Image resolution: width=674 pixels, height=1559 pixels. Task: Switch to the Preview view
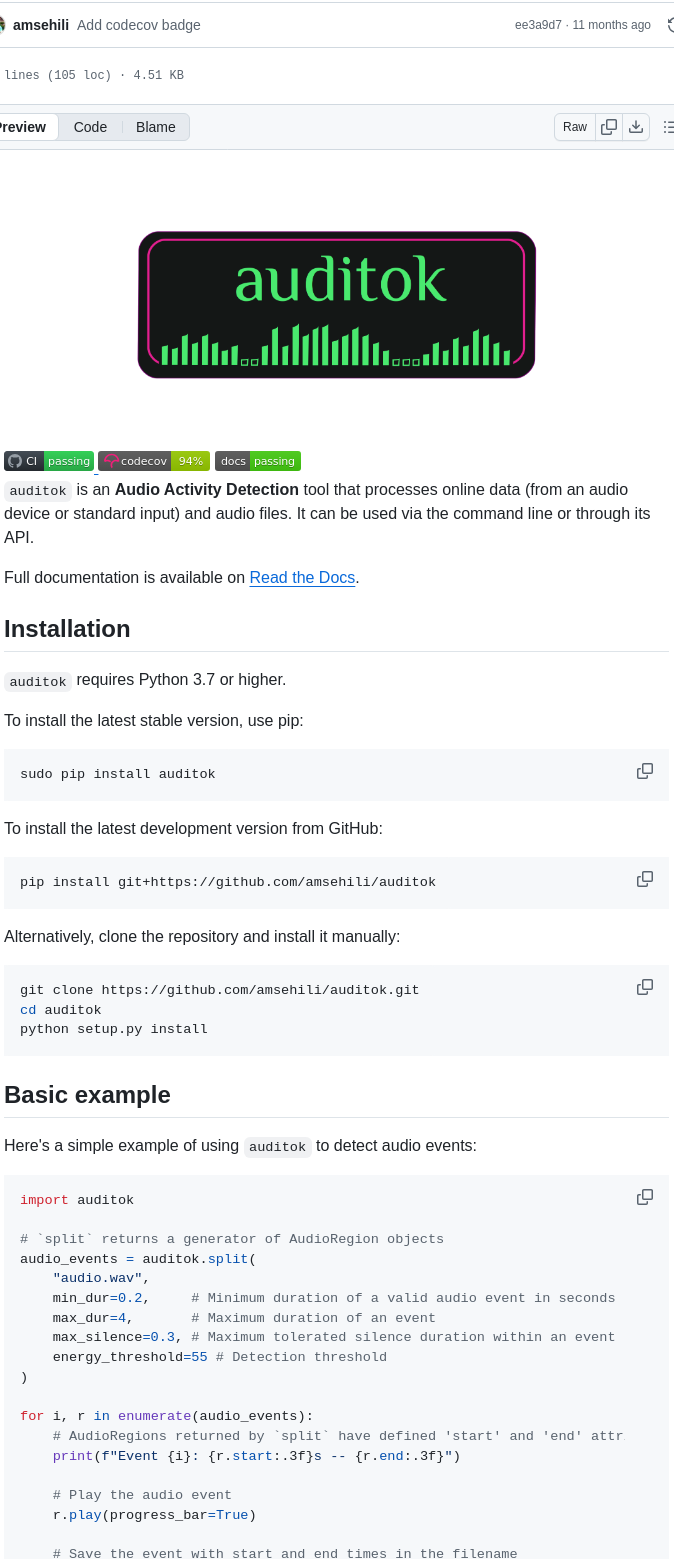click(22, 127)
